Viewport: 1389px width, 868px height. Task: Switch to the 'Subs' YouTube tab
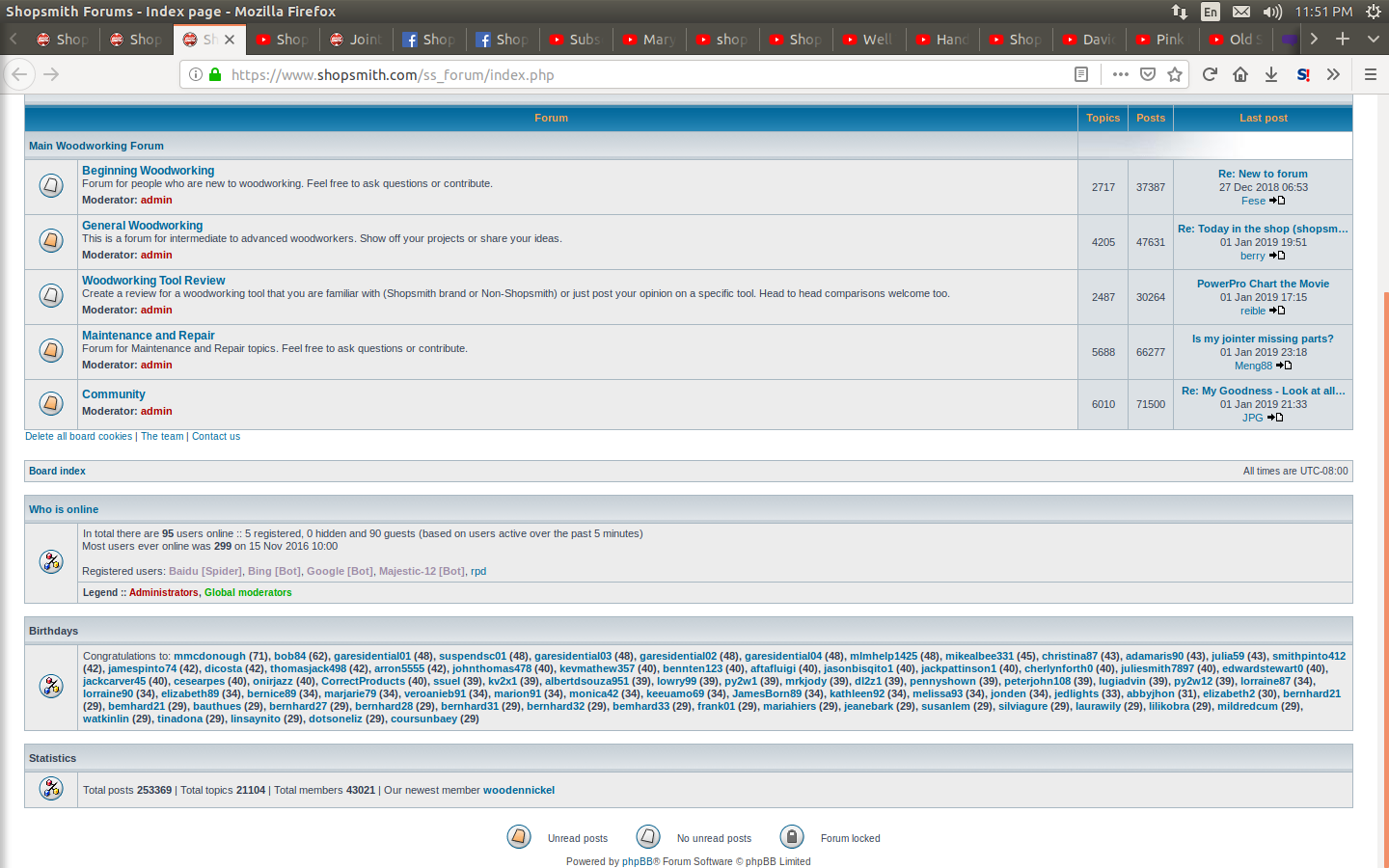[x=577, y=40]
